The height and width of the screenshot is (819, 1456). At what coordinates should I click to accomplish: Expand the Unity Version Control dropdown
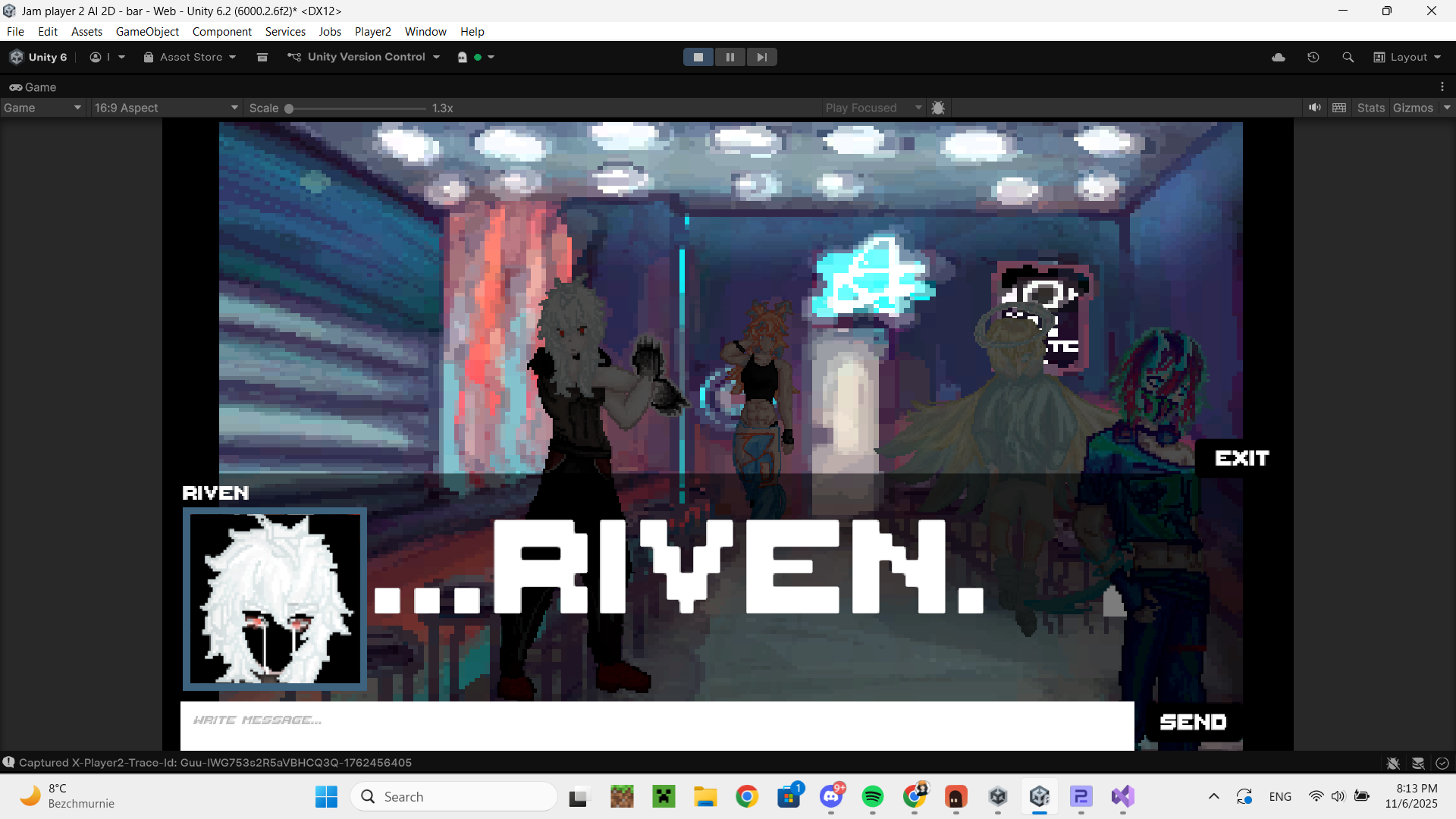[x=364, y=58]
